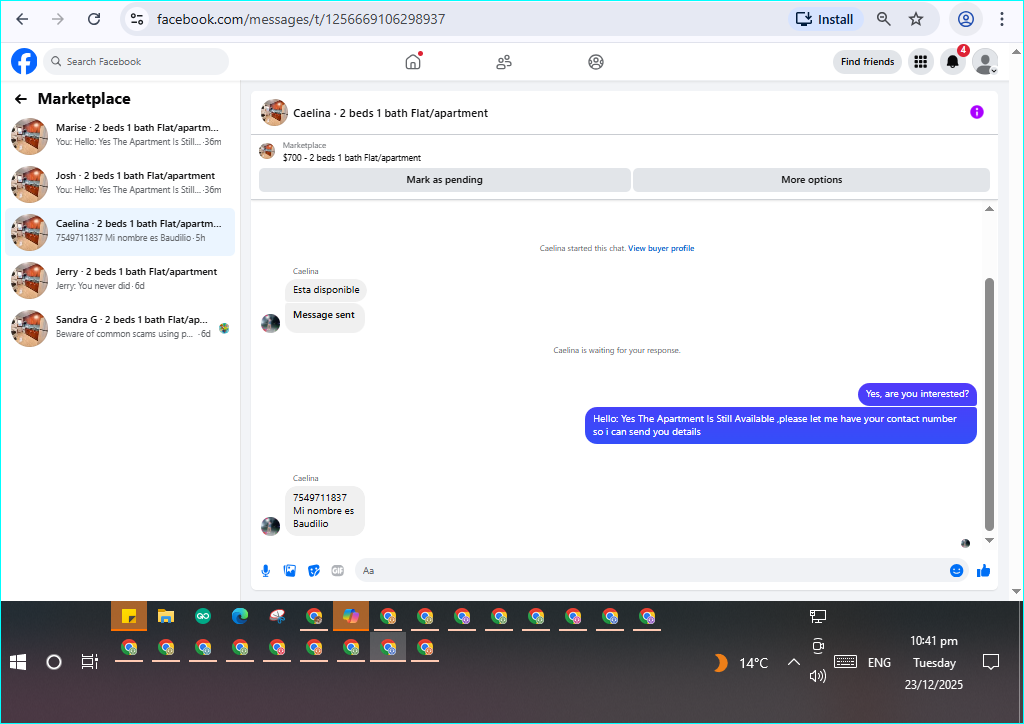This screenshot has width=1024, height=724.
Task: Open site information icon in address bar
Action: pos(136,19)
